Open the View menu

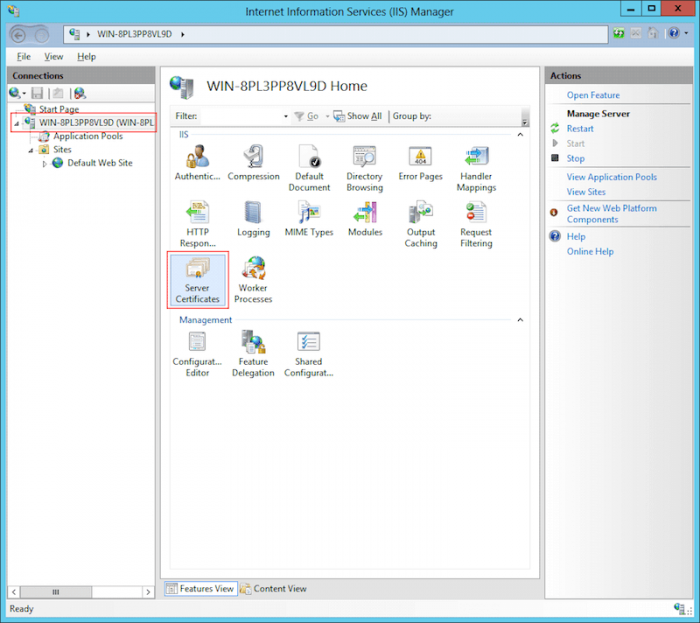coord(53,57)
